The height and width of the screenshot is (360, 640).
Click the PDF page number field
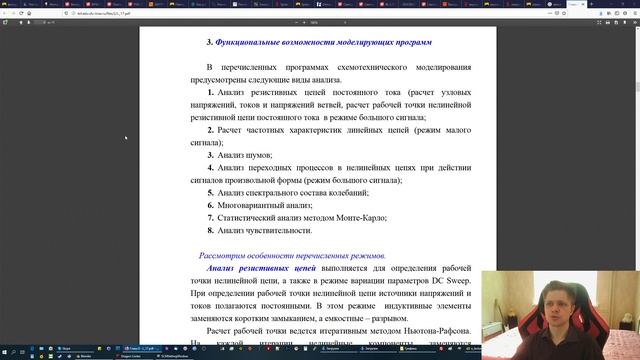point(40,22)
